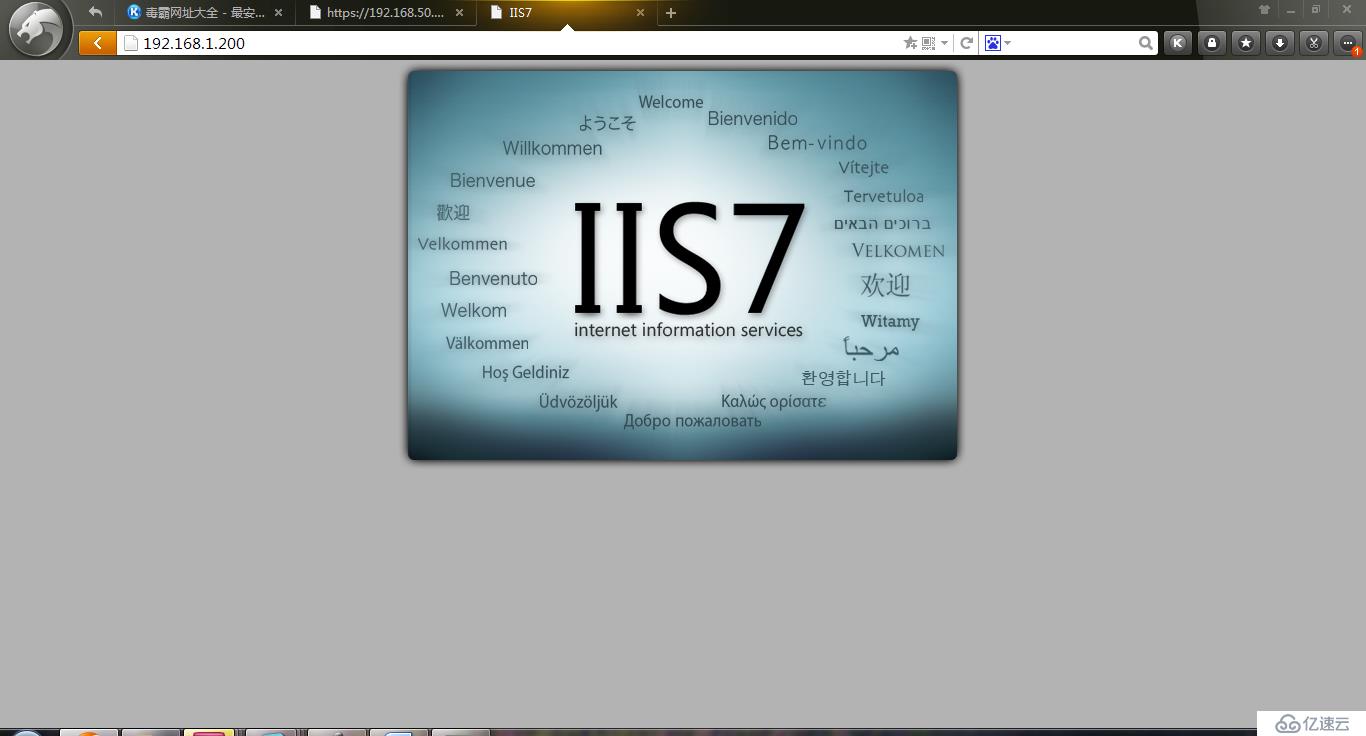Click the lock toolbar button
The width and height of the screenshot is (1366, 736).
pos(1212,43)
